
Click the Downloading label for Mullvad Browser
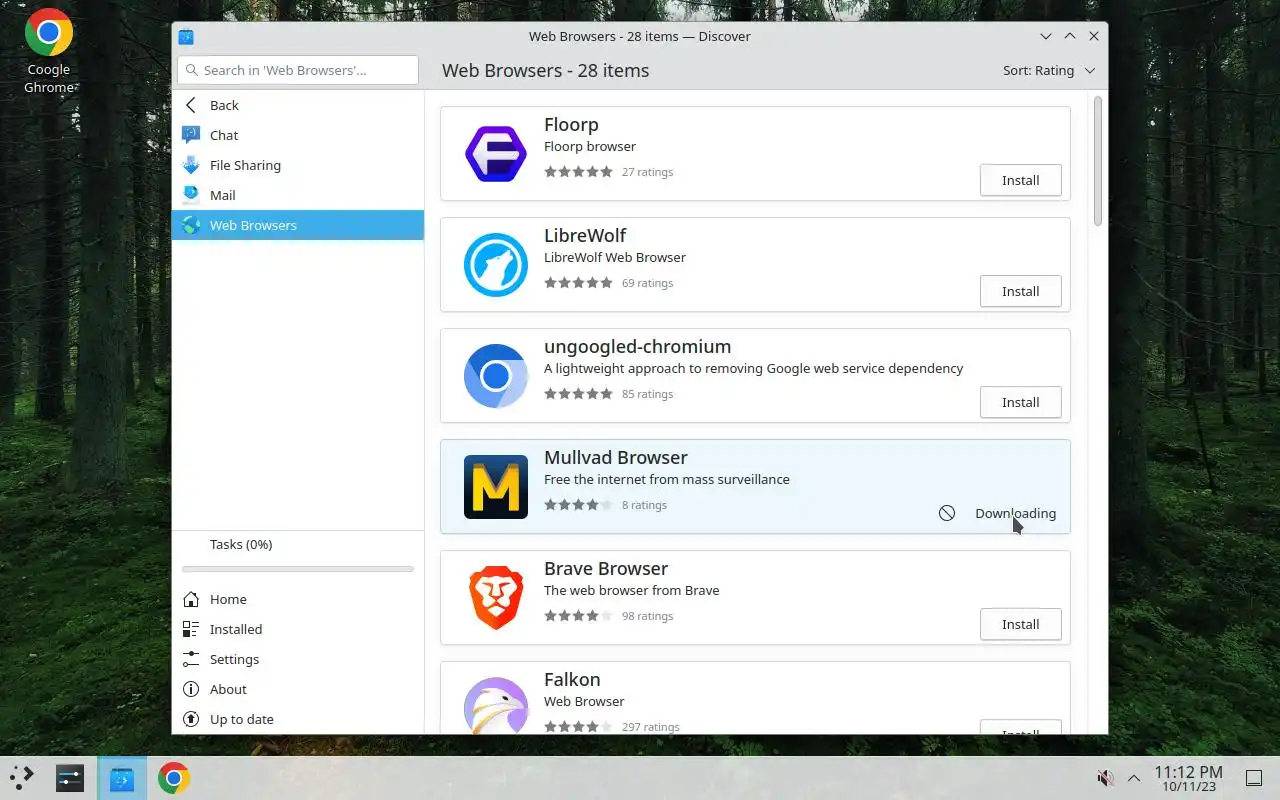[1015, 513]
